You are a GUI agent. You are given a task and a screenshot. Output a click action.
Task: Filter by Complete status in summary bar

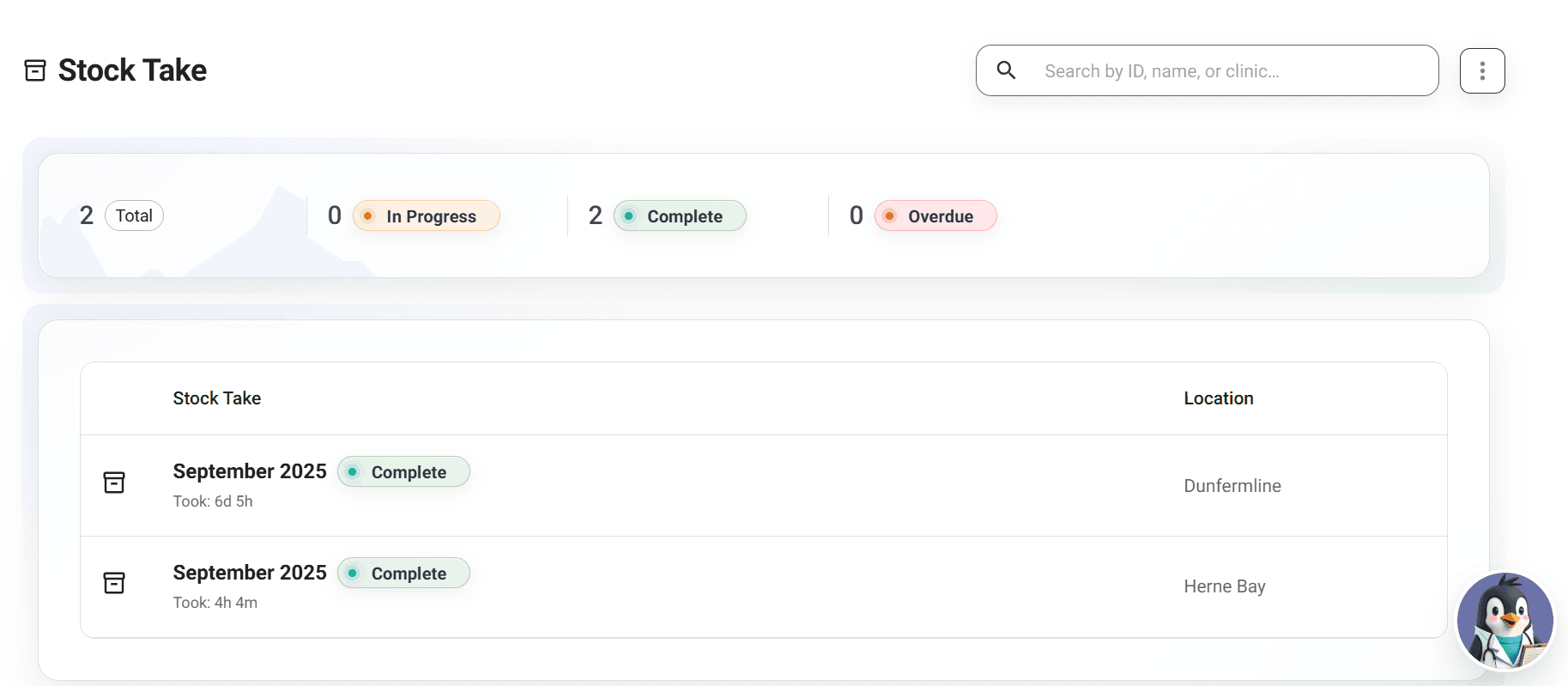click(x=680, y=216)
